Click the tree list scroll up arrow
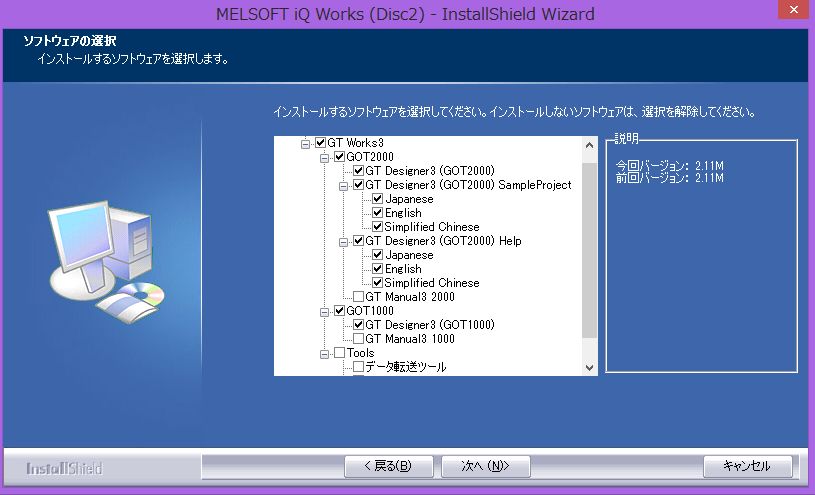The width and height of the screenshot is (815, 495). tap(589, 145)
